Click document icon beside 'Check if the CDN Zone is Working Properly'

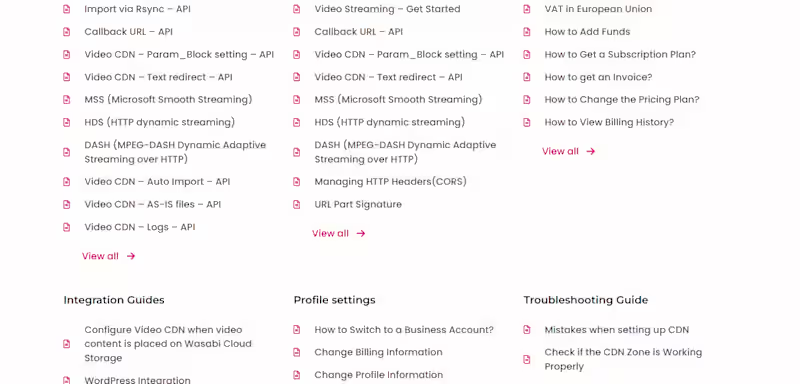527,360
